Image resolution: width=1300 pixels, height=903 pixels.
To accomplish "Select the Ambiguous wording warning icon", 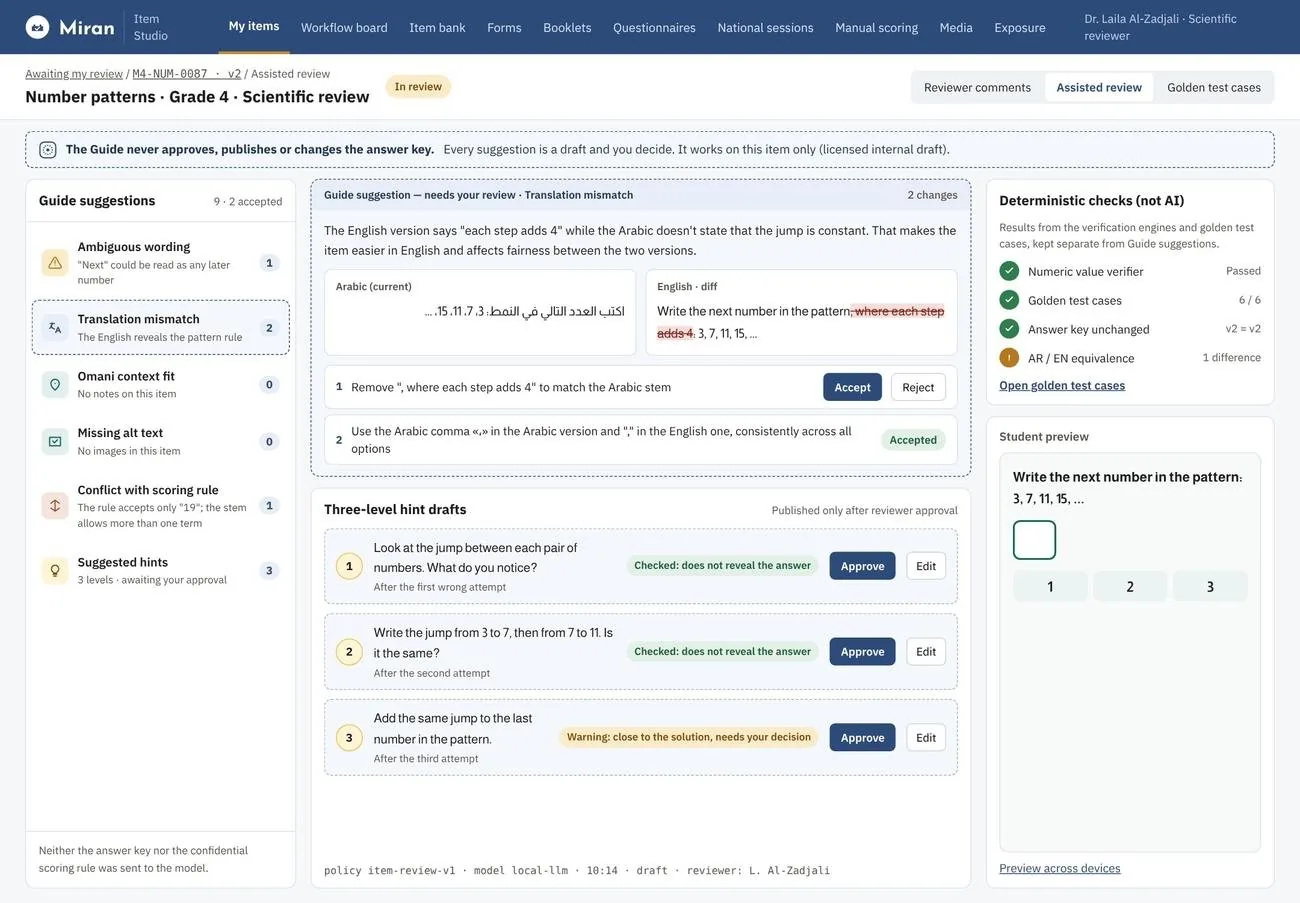I will click(x=55, y=263).
